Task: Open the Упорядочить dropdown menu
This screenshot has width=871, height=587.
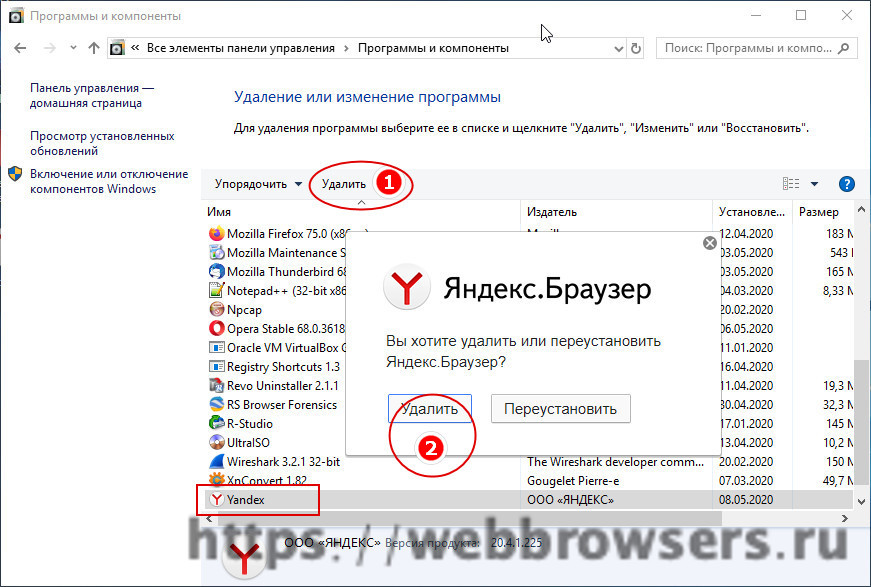Action: (x=258, y=184)
